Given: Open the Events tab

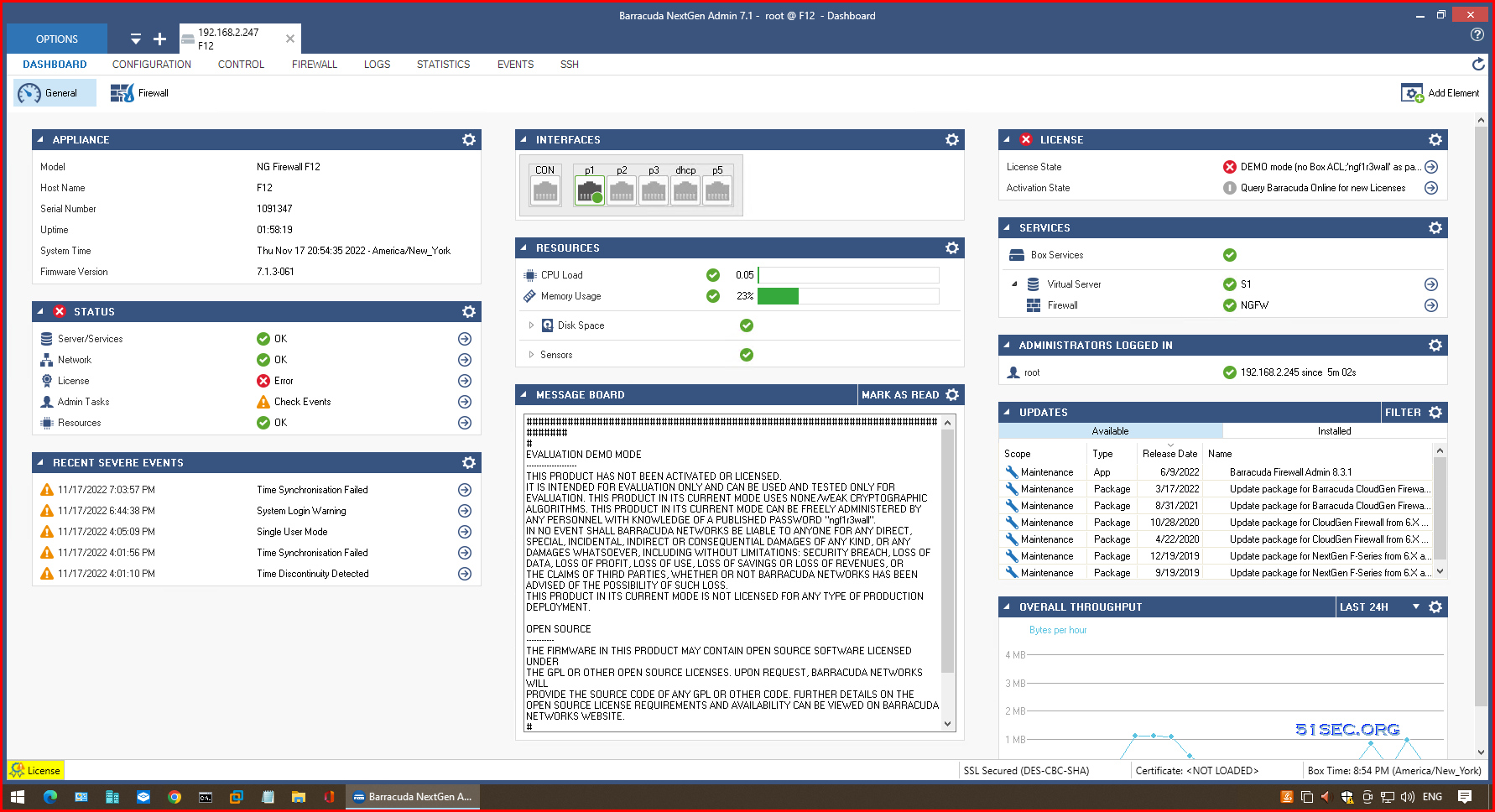Looking at the screenshot, I should click(515, 65).
